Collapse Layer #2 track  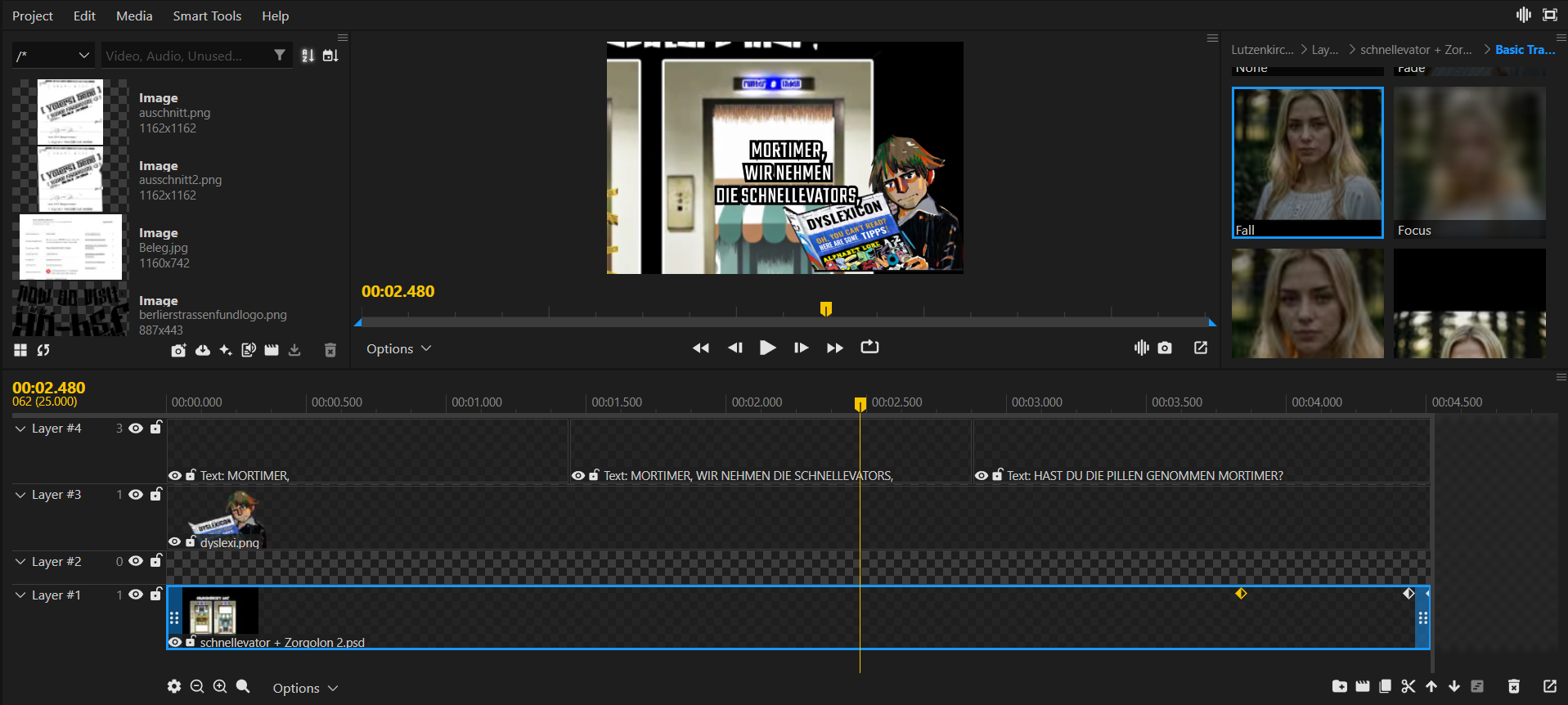(x=20, y=562)
